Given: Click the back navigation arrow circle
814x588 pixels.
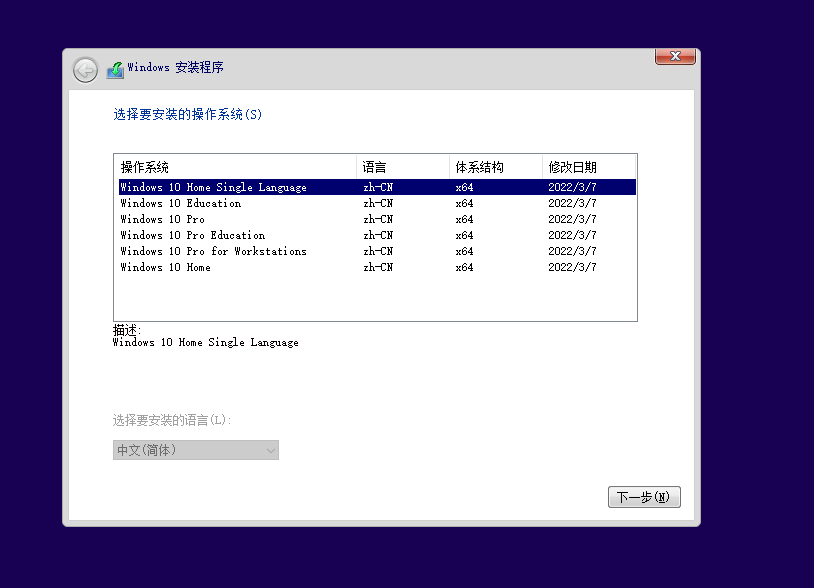Looking at the screenshot, I should (x=85, y=70).
